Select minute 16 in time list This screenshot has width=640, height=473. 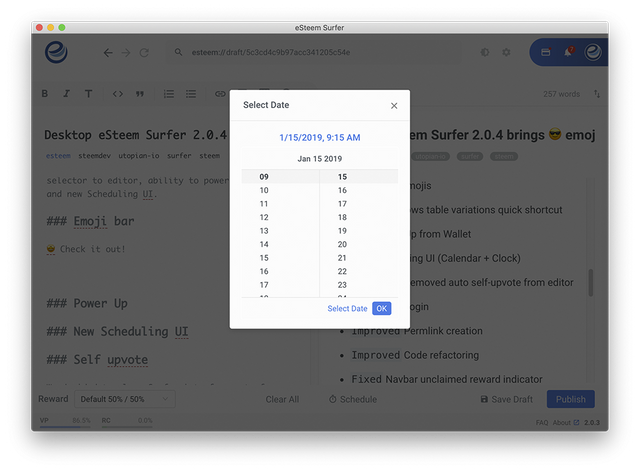pos(359,190)
